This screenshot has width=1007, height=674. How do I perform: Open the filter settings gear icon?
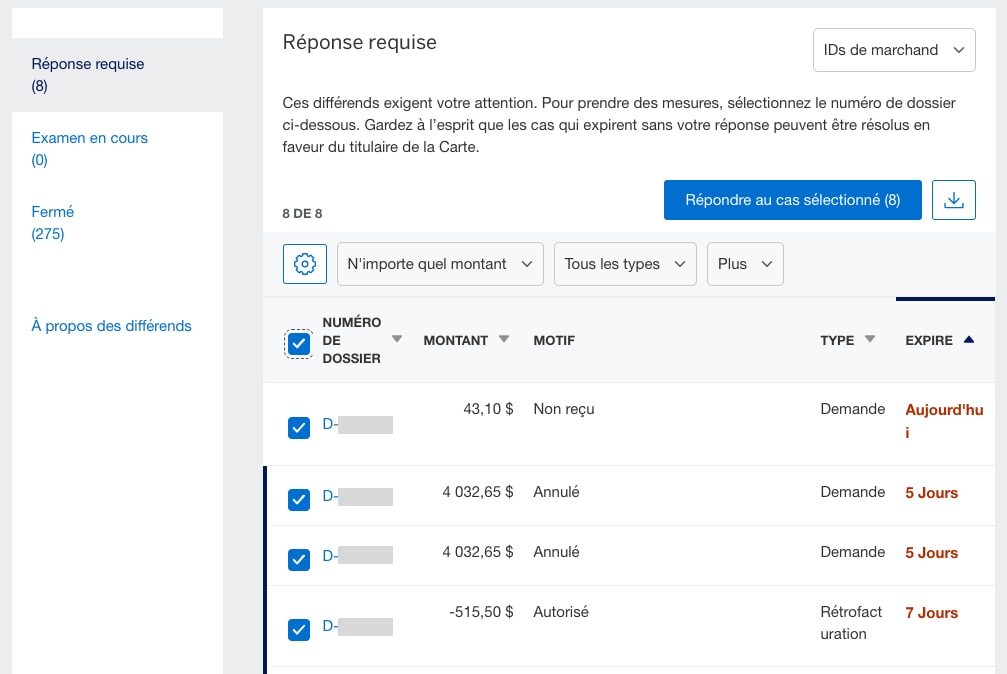[x=304, y=263]
